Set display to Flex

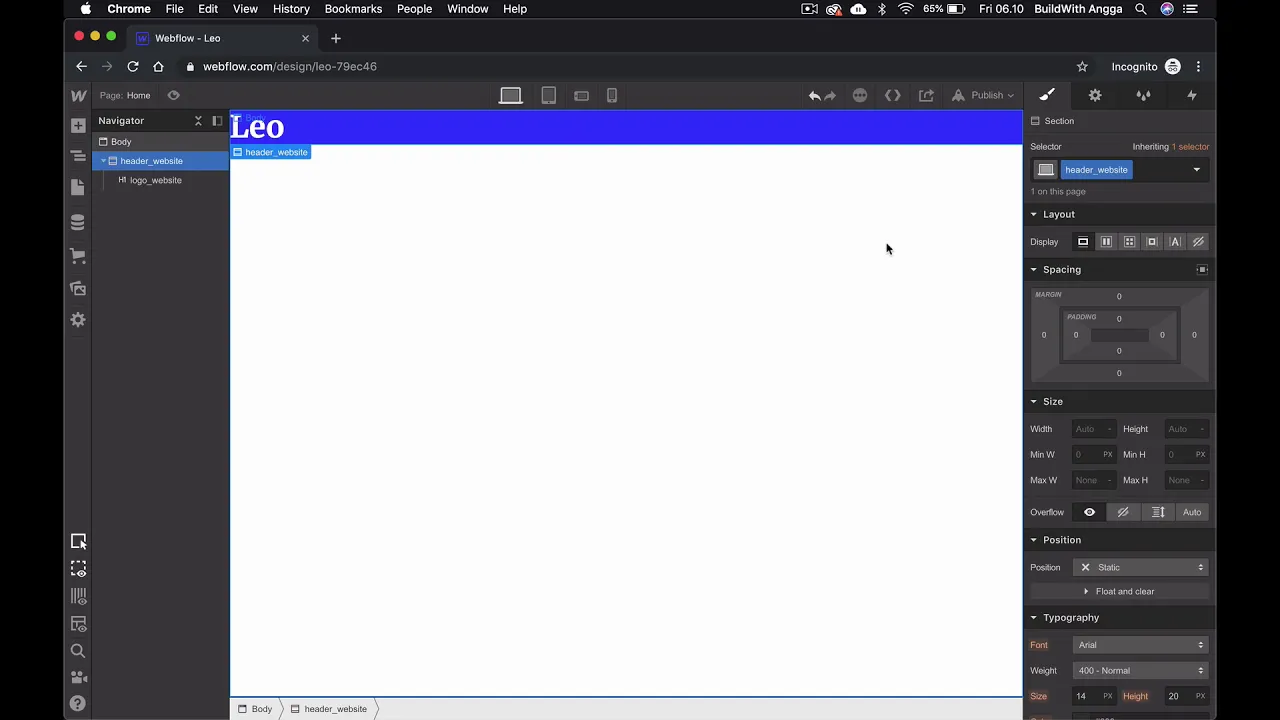pyautogui.click(x=1106, y=242)
